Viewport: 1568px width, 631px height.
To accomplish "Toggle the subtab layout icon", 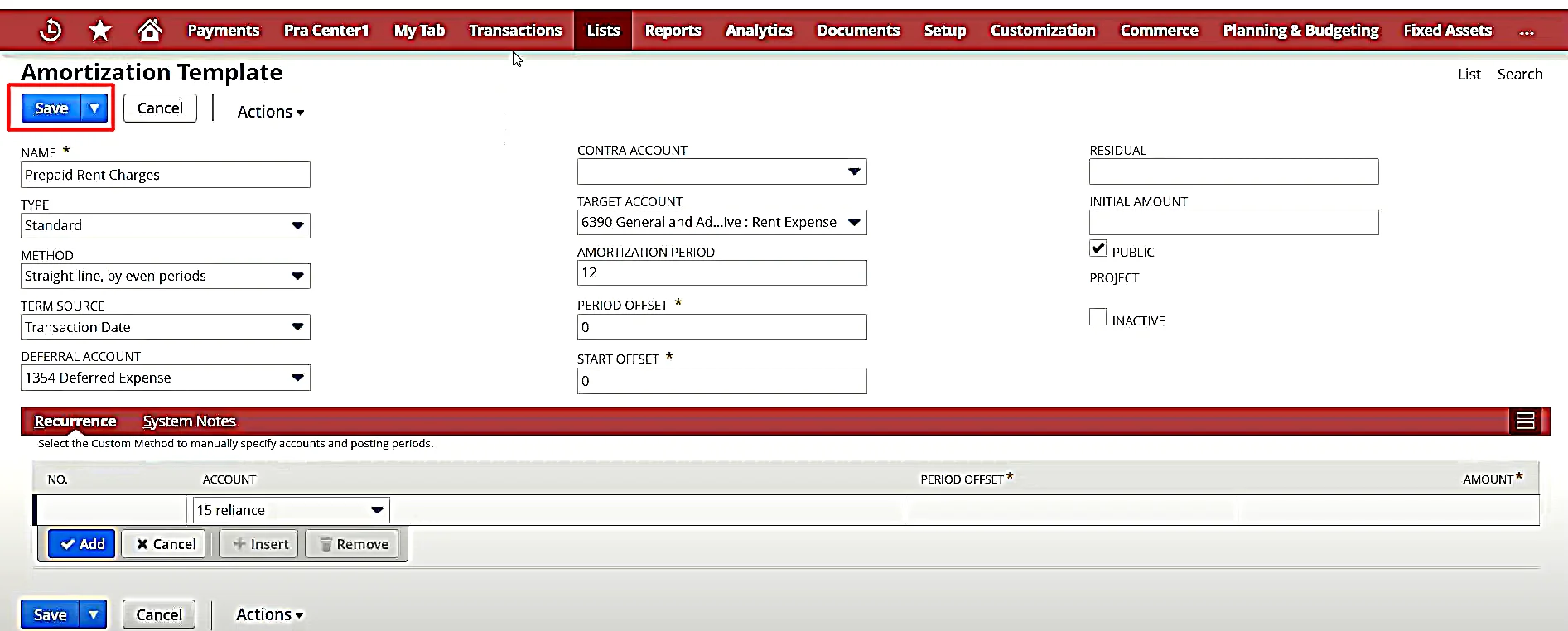I will click(x=1525, y=421).
